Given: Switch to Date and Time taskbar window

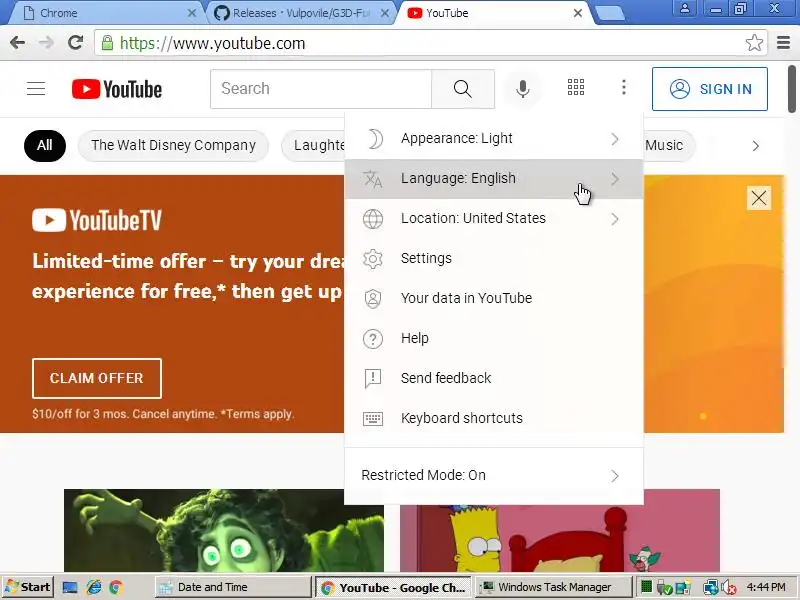Looking at the screenshot, I should (x=233, y=587).
